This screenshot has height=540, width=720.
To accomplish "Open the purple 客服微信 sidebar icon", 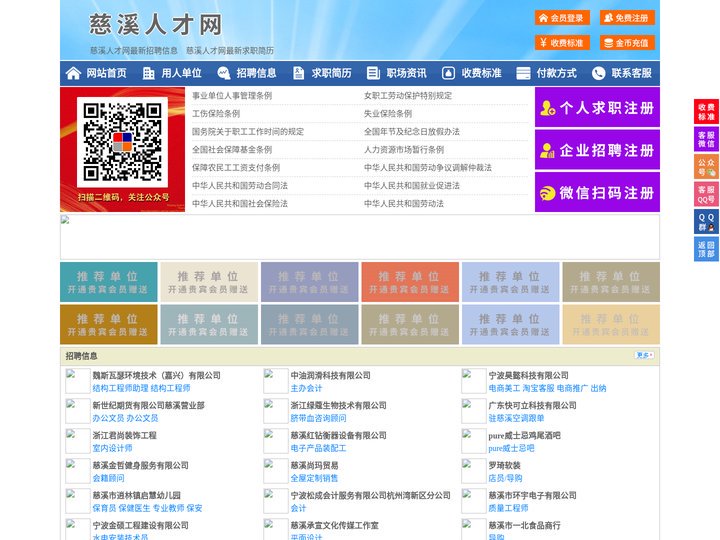I will (x=706, y=139).
